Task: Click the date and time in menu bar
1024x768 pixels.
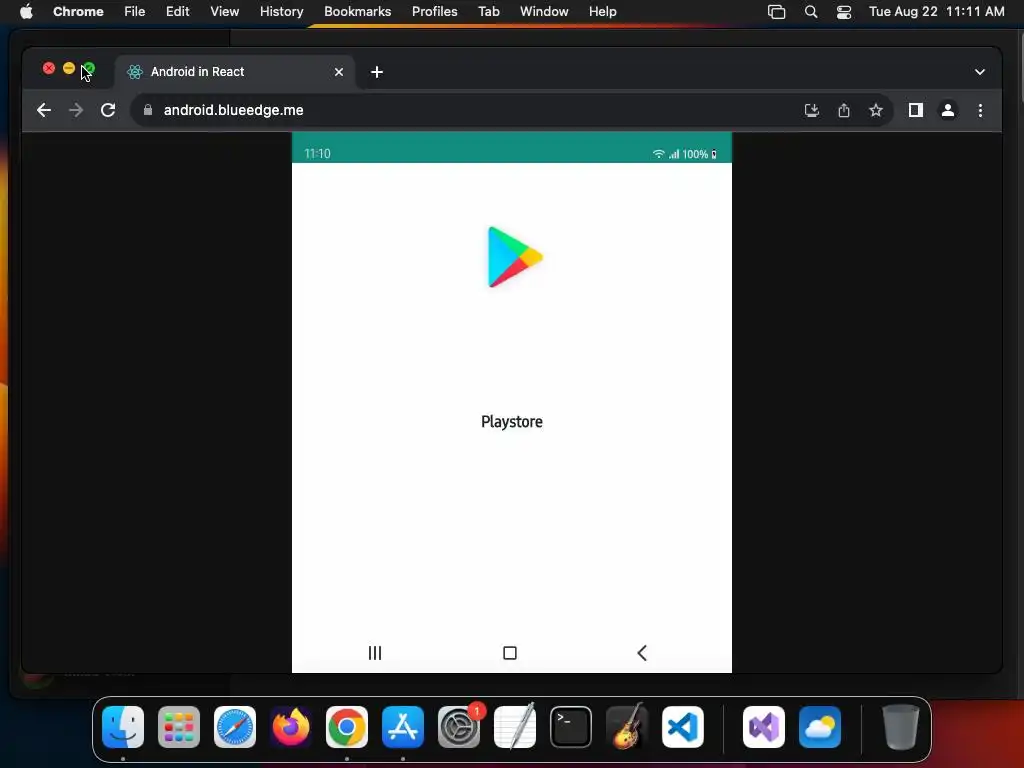Action: tap(936, 12)
